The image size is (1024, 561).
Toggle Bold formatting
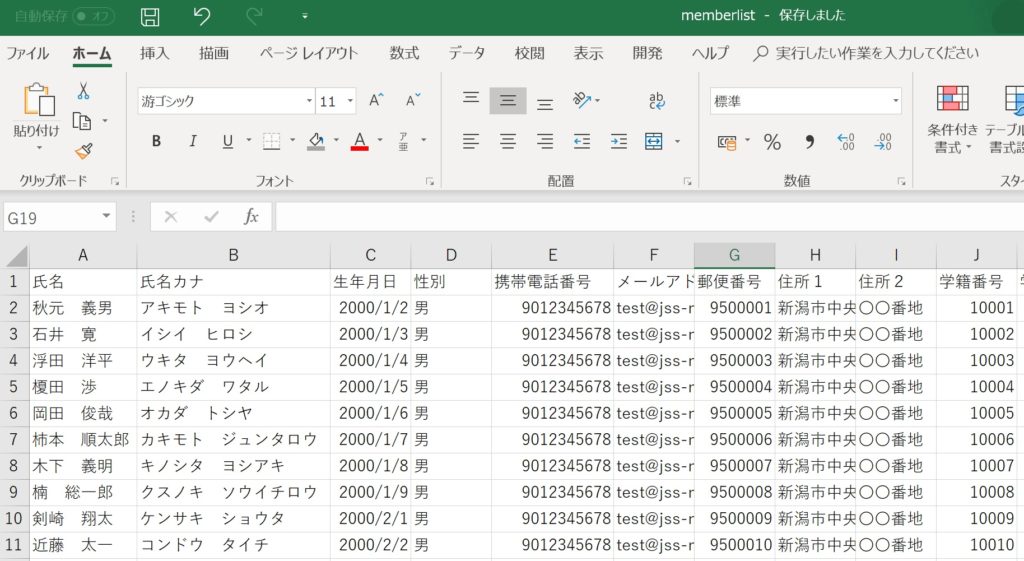(x=156, y=141)
